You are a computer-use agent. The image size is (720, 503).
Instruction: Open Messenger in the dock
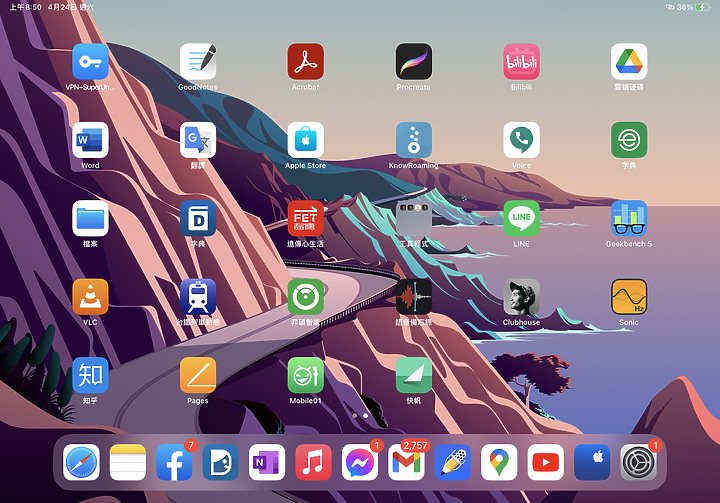pyautogui.click(x=360, y=462)
